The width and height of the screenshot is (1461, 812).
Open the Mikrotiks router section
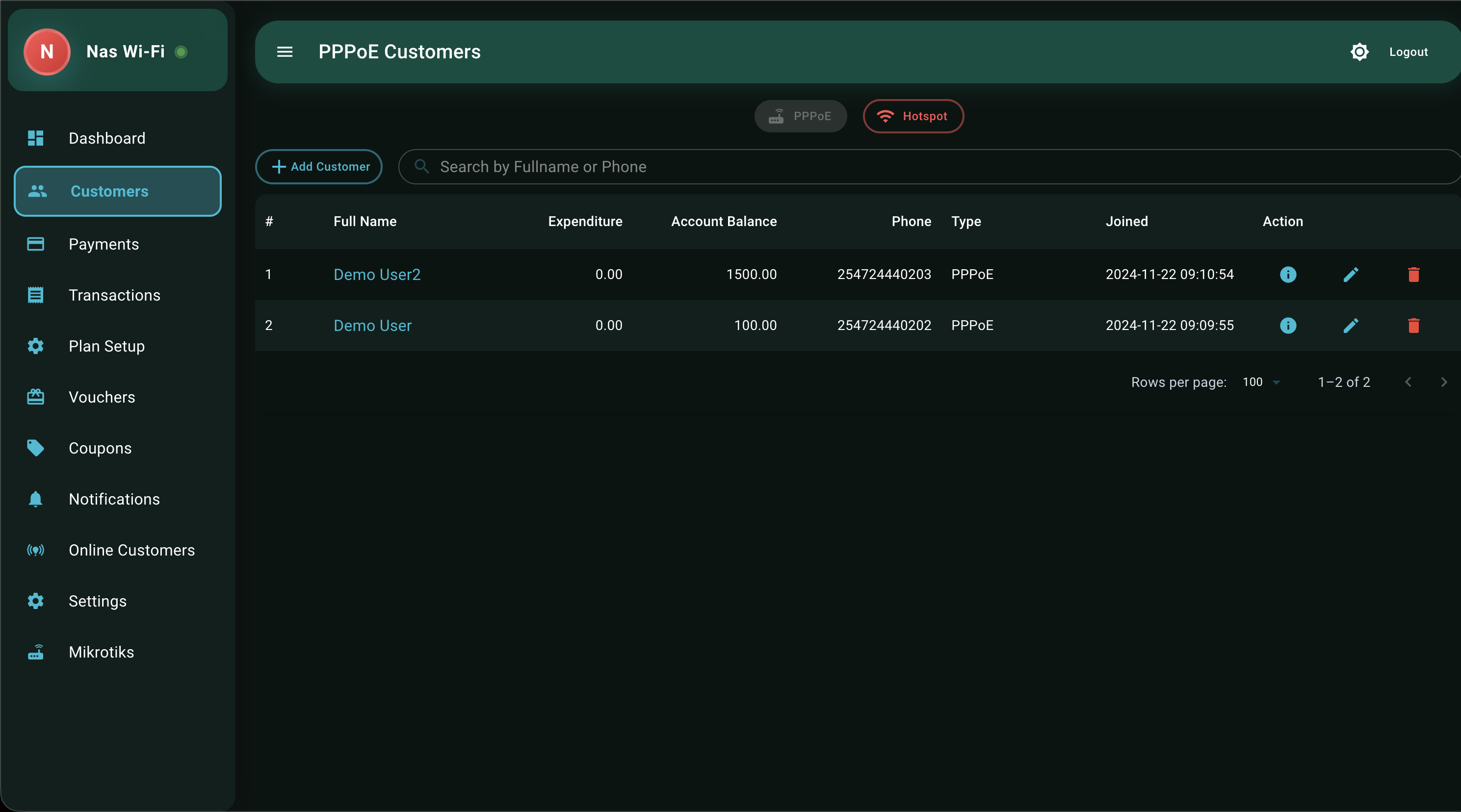coord(101,652)
